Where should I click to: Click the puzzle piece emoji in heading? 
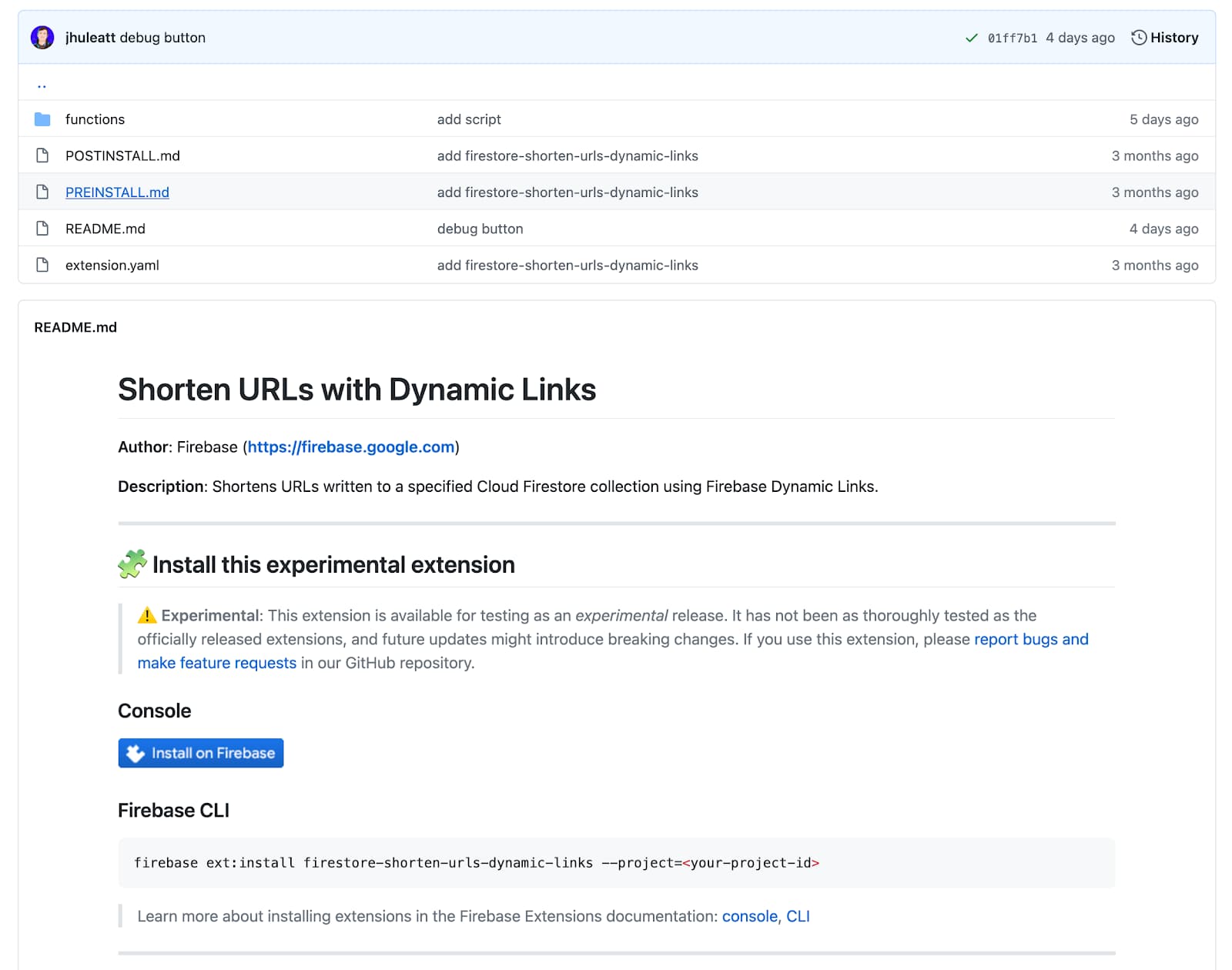click(x=132, y=564)
